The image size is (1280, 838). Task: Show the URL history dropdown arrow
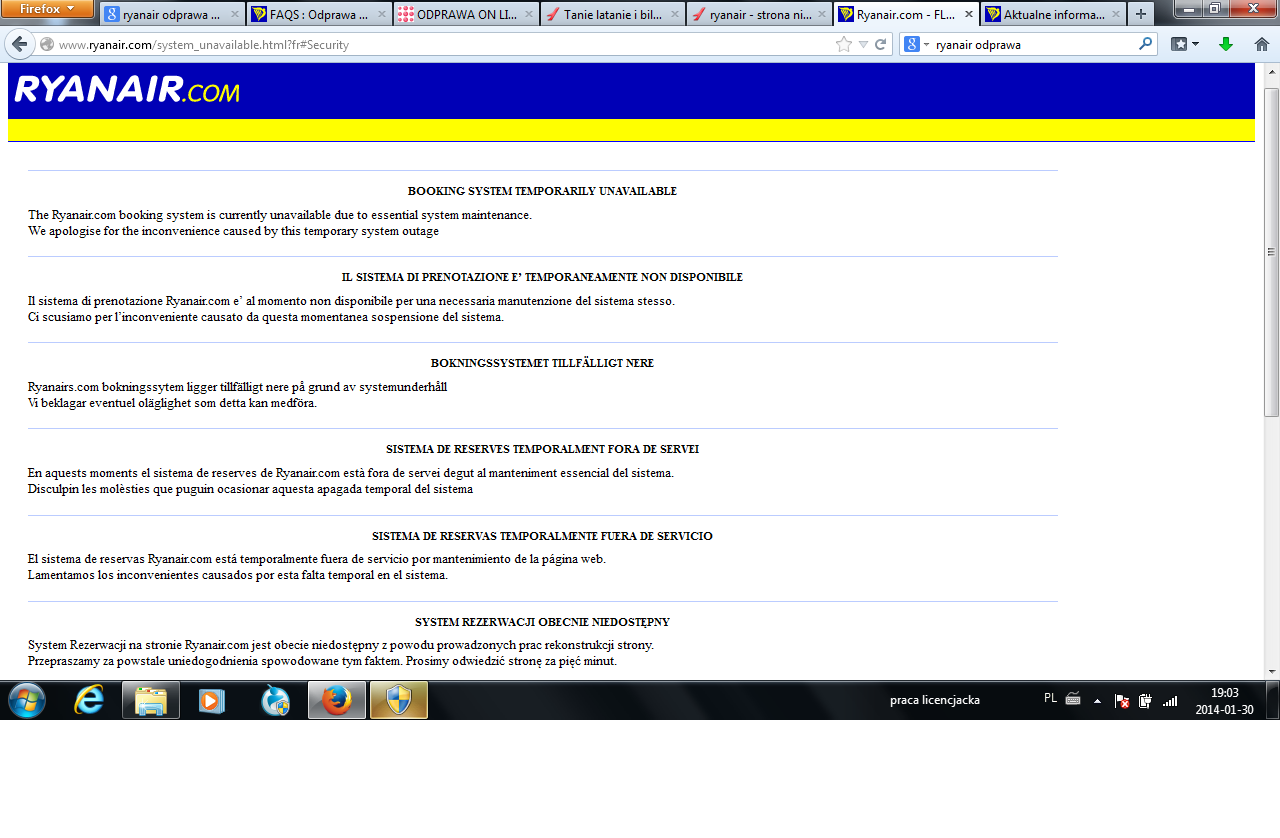[863, 44]
